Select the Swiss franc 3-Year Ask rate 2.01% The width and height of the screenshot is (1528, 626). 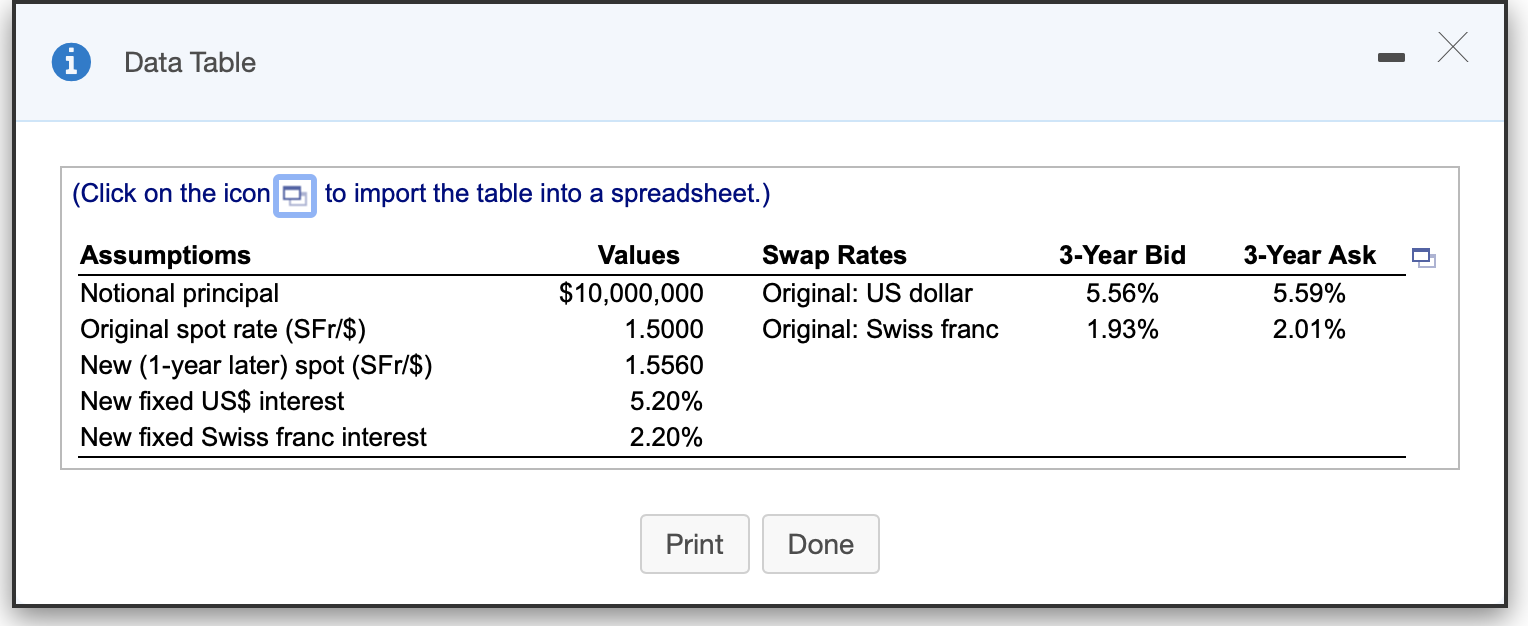coord(1310,329)
